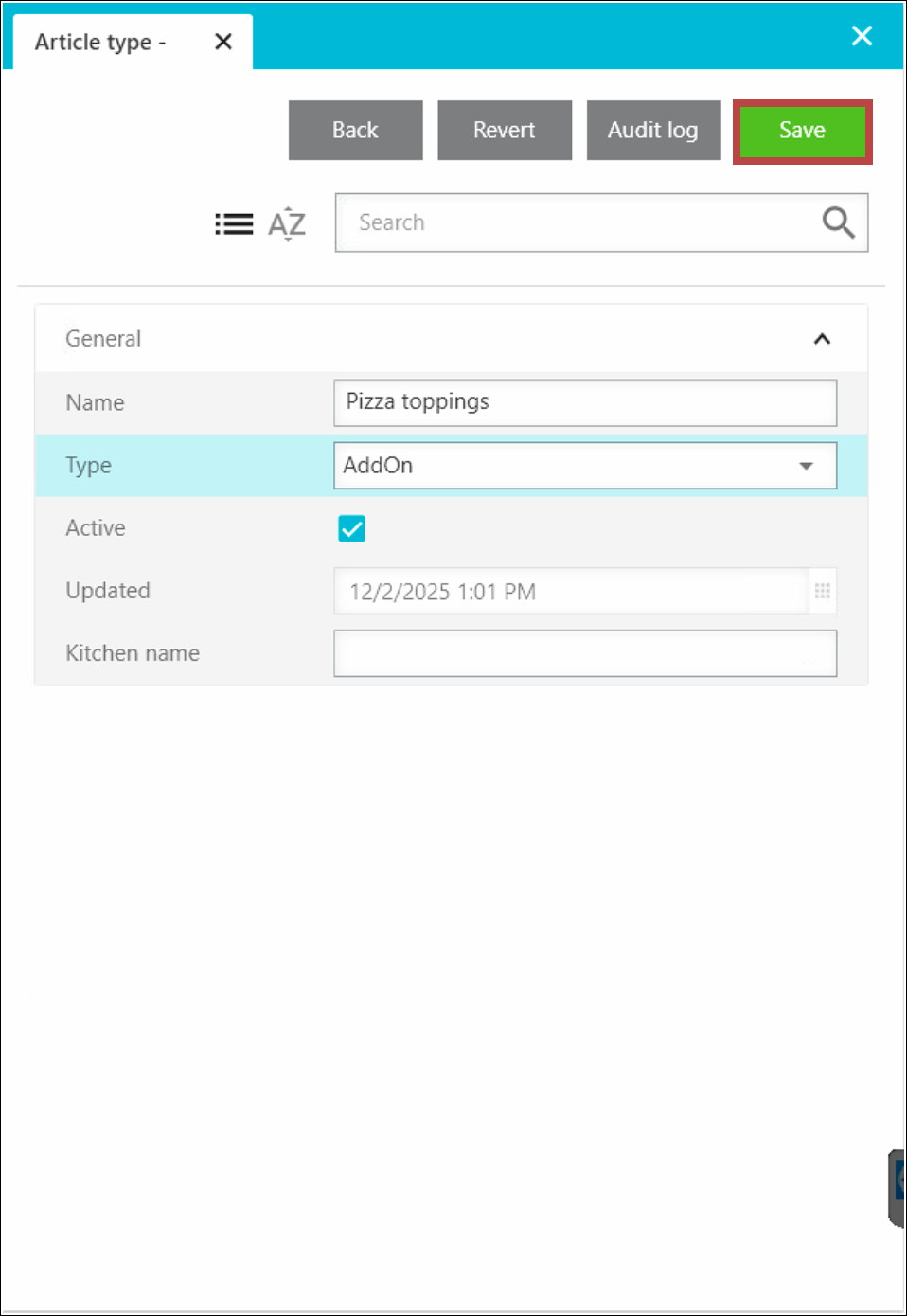
Task: Switch to the list view icon
Action: tap(234, 224)
